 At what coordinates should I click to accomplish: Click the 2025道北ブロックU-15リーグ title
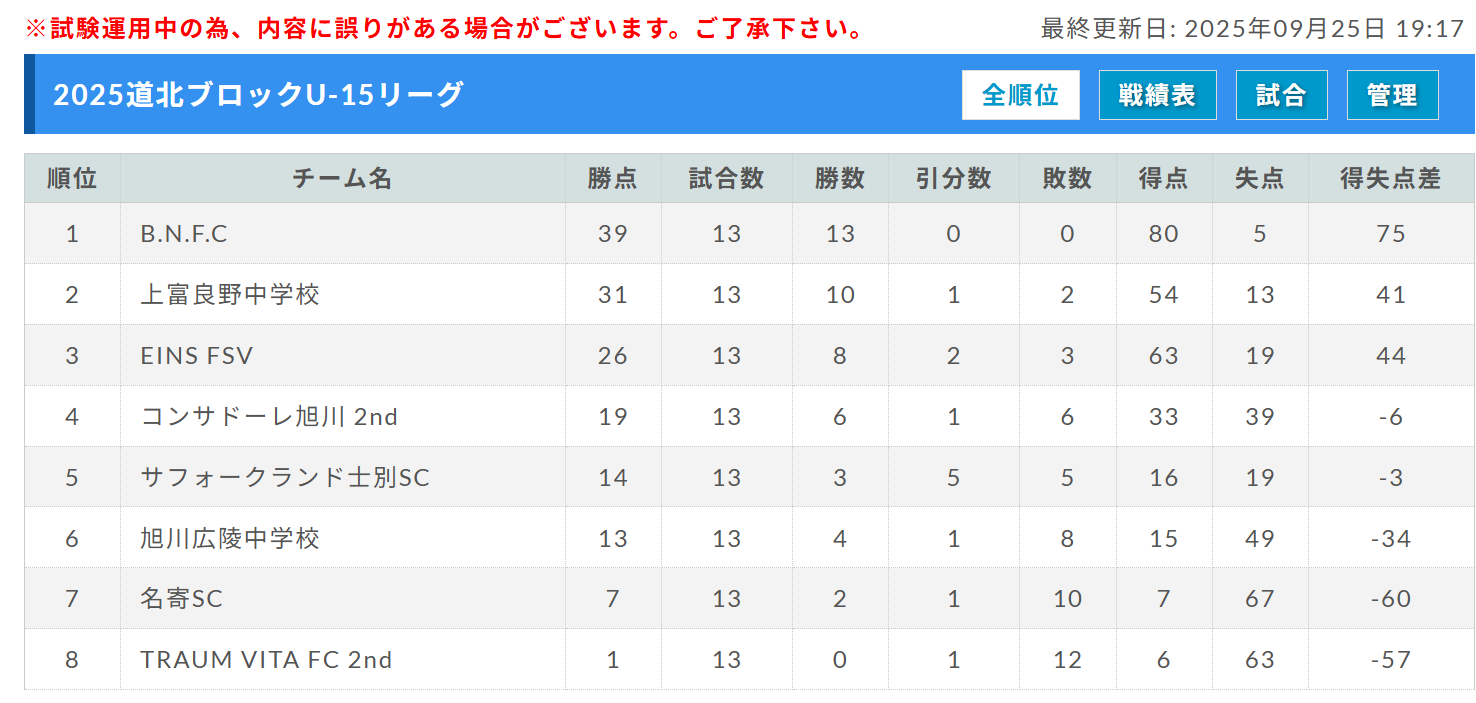point(258,95)
